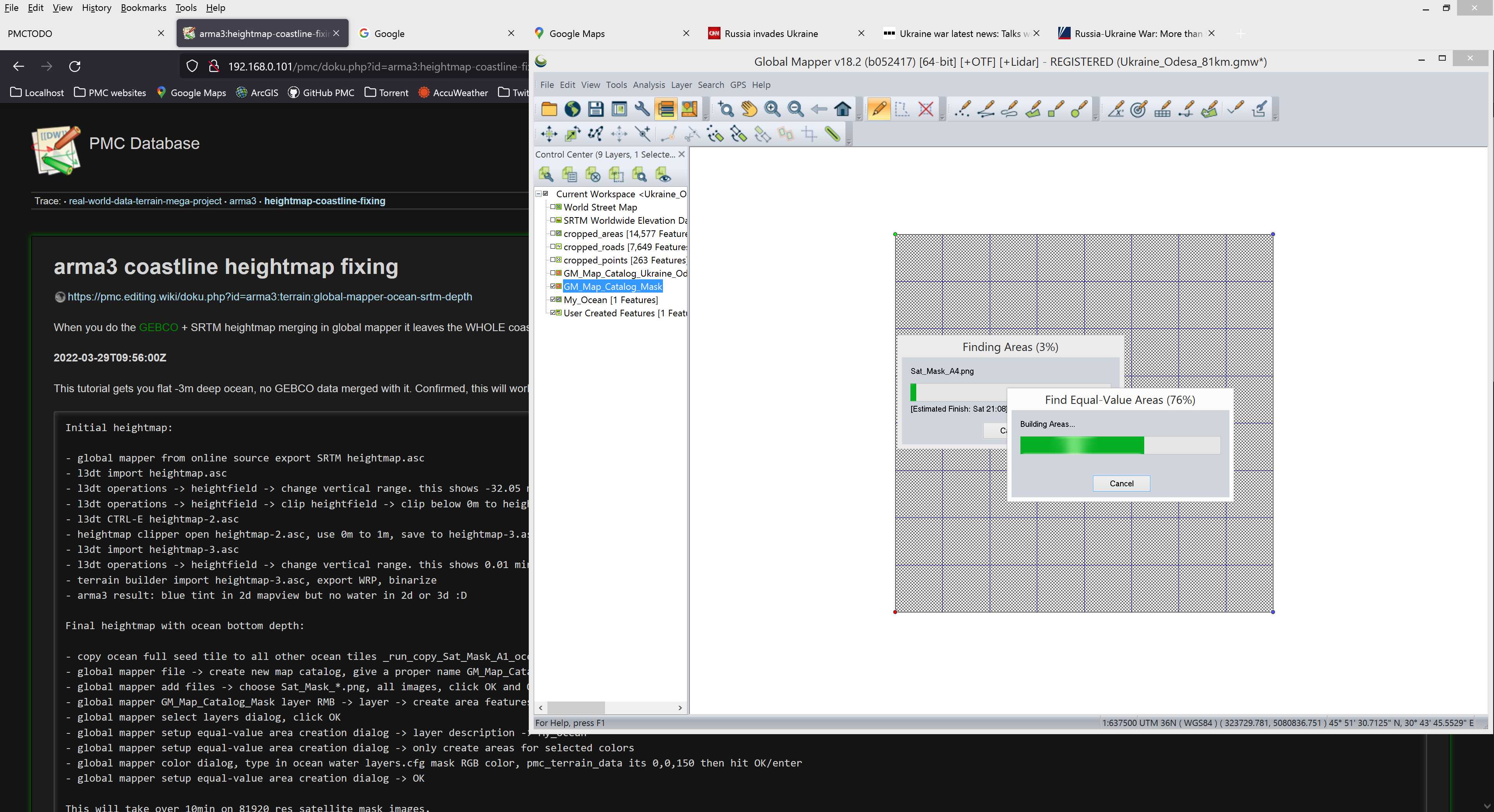Switch to the Russia invades Ukraine tab

click(787, 33)
